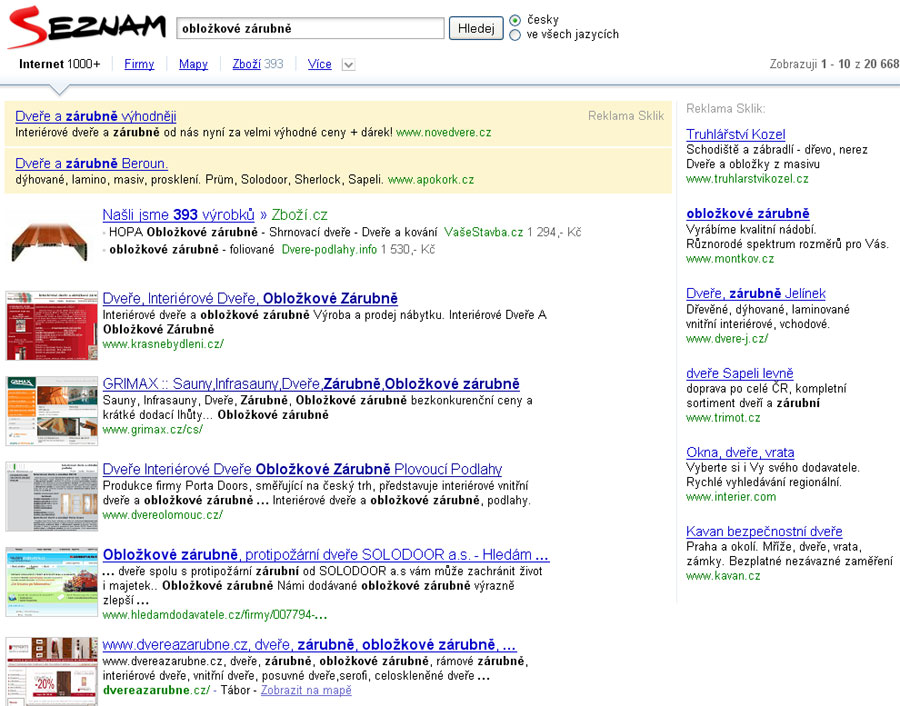
Task: Open result Dveře, Interiérové Dveře, Obložkové Zárubně
Action: pyautogui.click(x=250, y=298)
